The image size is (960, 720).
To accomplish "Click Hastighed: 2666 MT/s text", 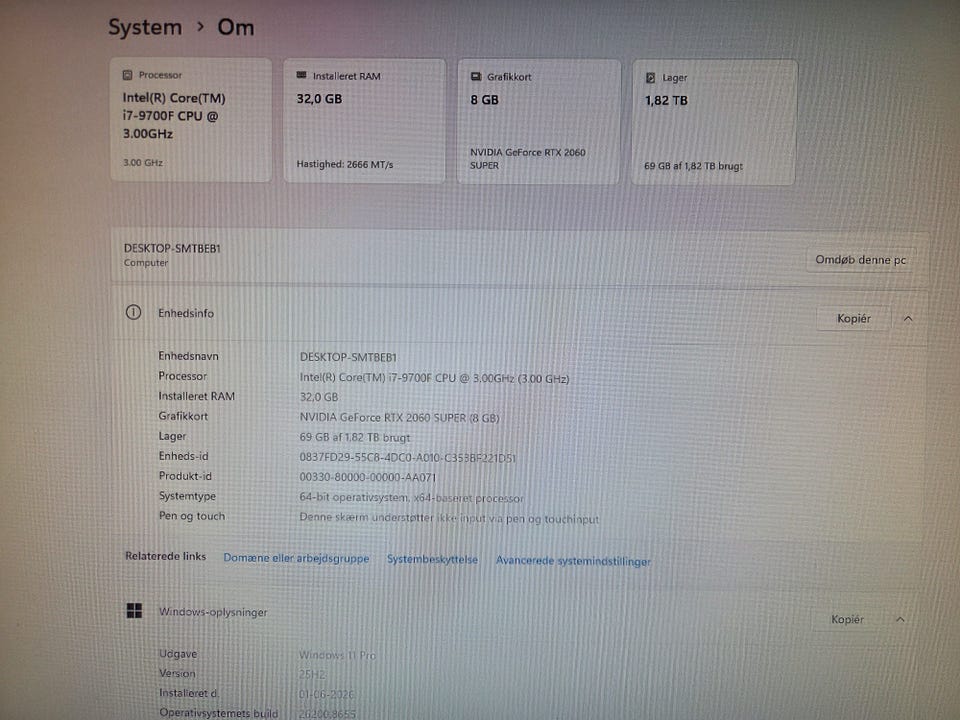I will [345, 164].
